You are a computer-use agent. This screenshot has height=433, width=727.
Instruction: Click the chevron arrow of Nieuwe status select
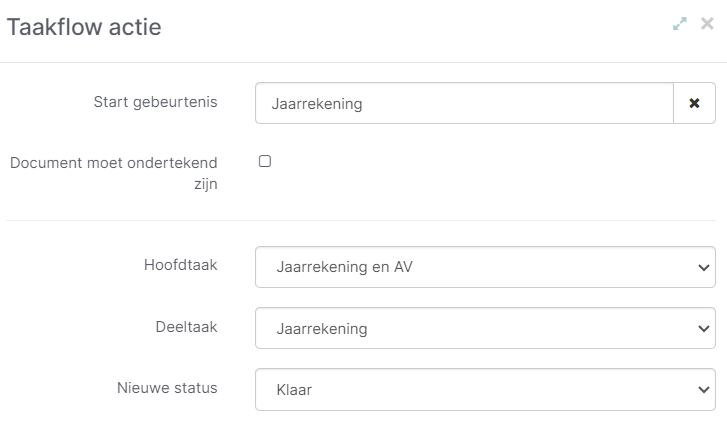coord(700,390)
